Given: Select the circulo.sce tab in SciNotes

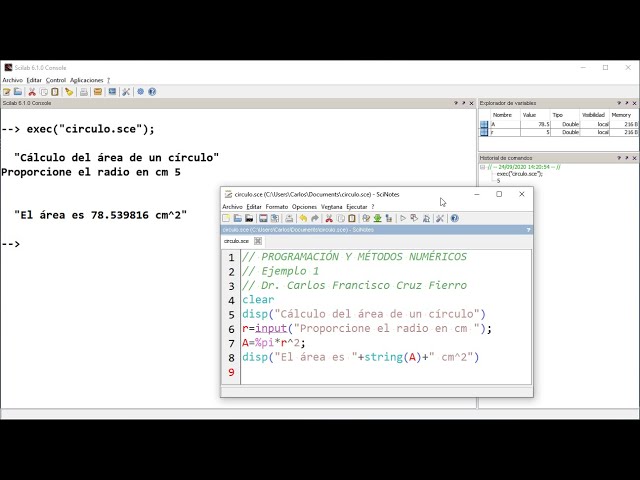Looking at the screenshot, I should (x=236, y=241).
